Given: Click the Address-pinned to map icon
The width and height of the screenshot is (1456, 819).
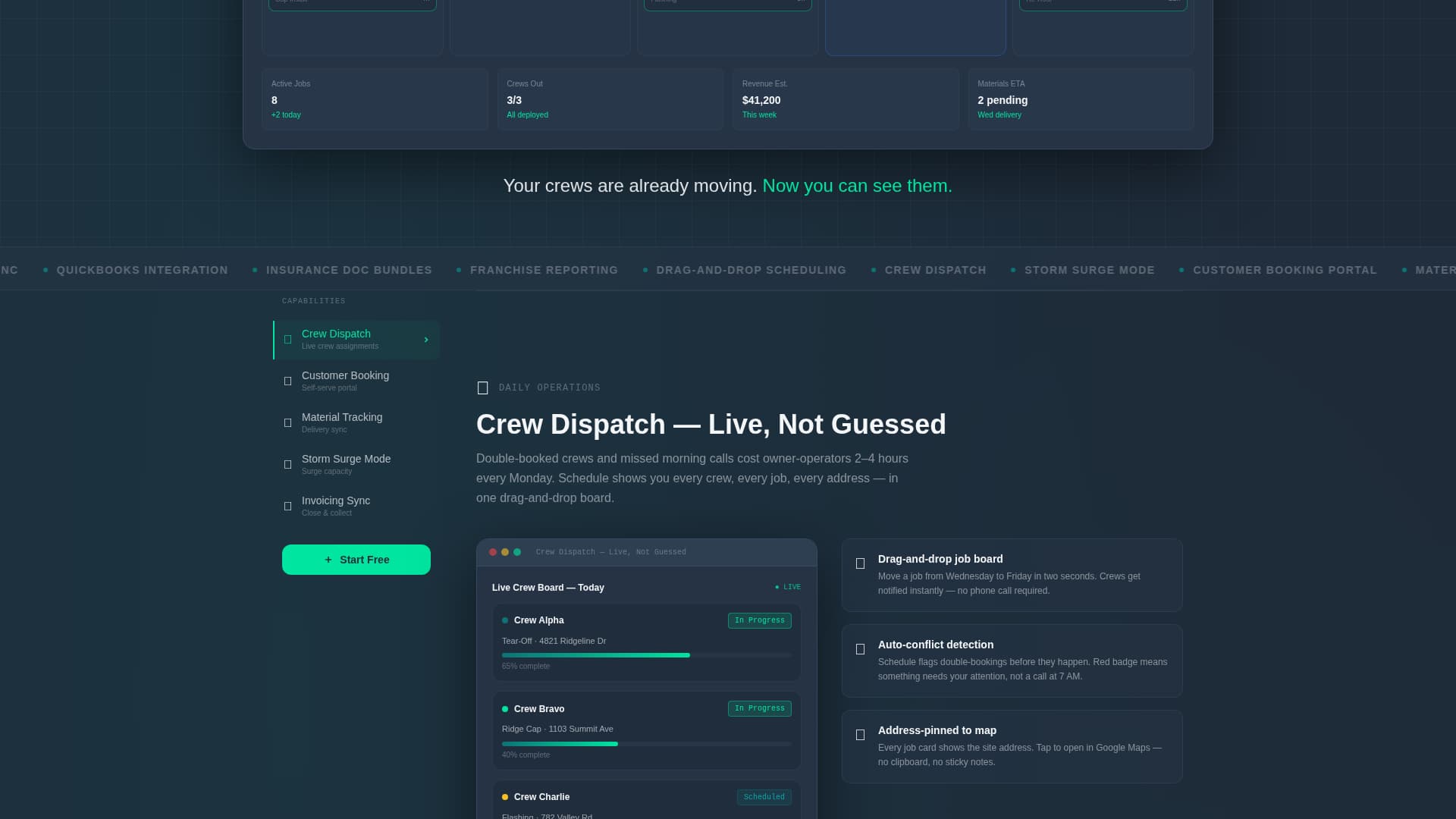Looking at the screenshot, I should 860,735.
